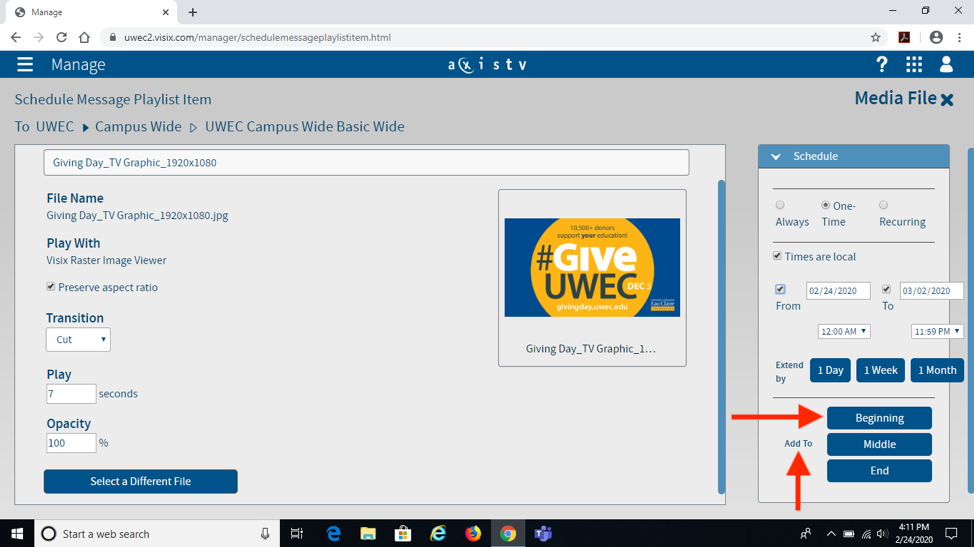Open the 12:00 AM start time dropdown
The image size is (974, 547).
[844, 332]
